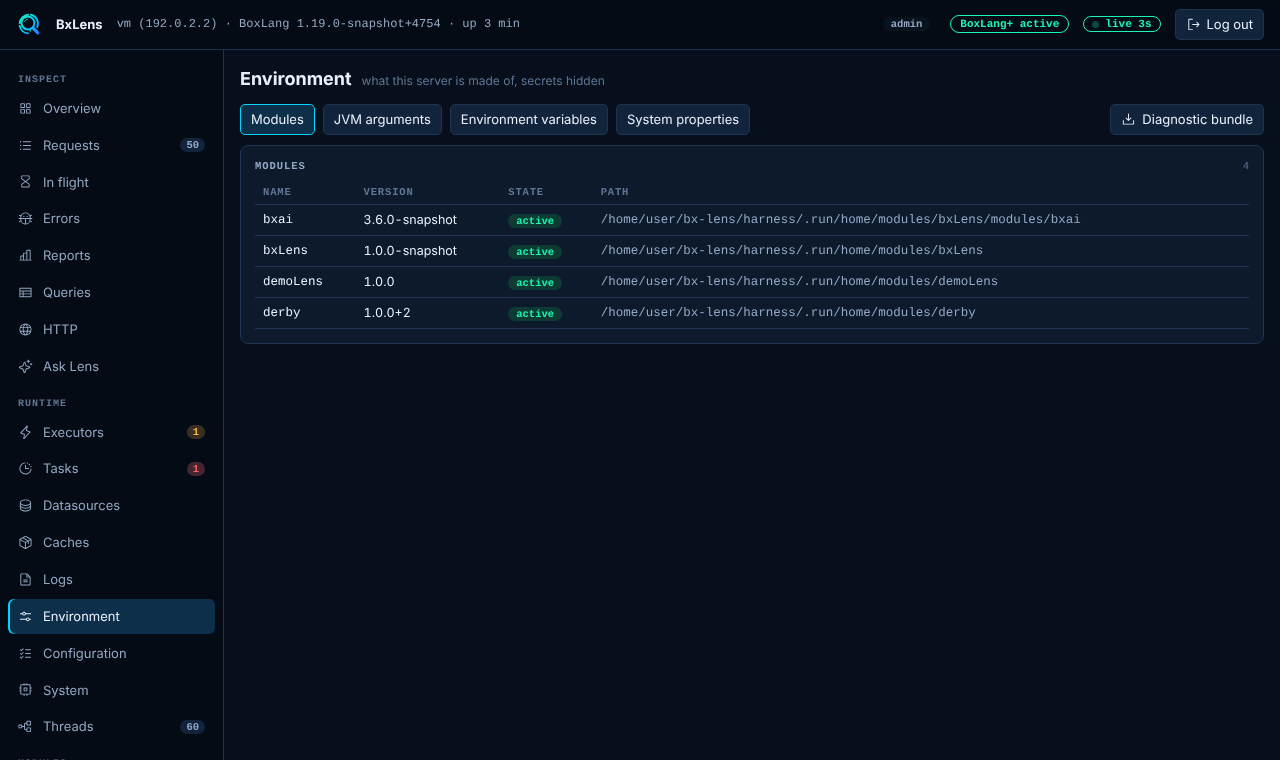
Task: Download the Diagnostic bundle
Action: click(x=1187, y=119)
